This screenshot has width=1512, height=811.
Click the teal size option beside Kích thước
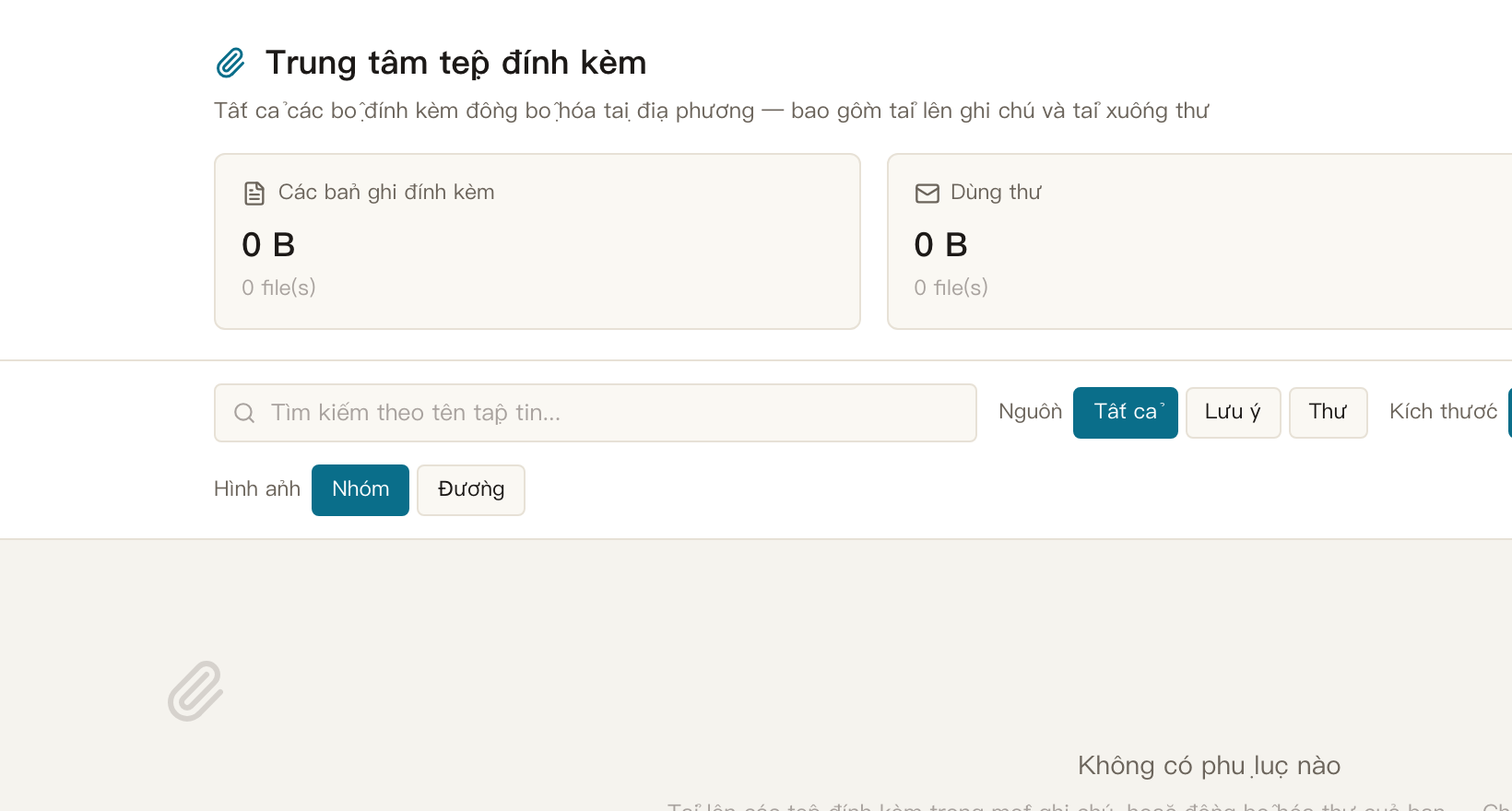tap(1509, 413)
